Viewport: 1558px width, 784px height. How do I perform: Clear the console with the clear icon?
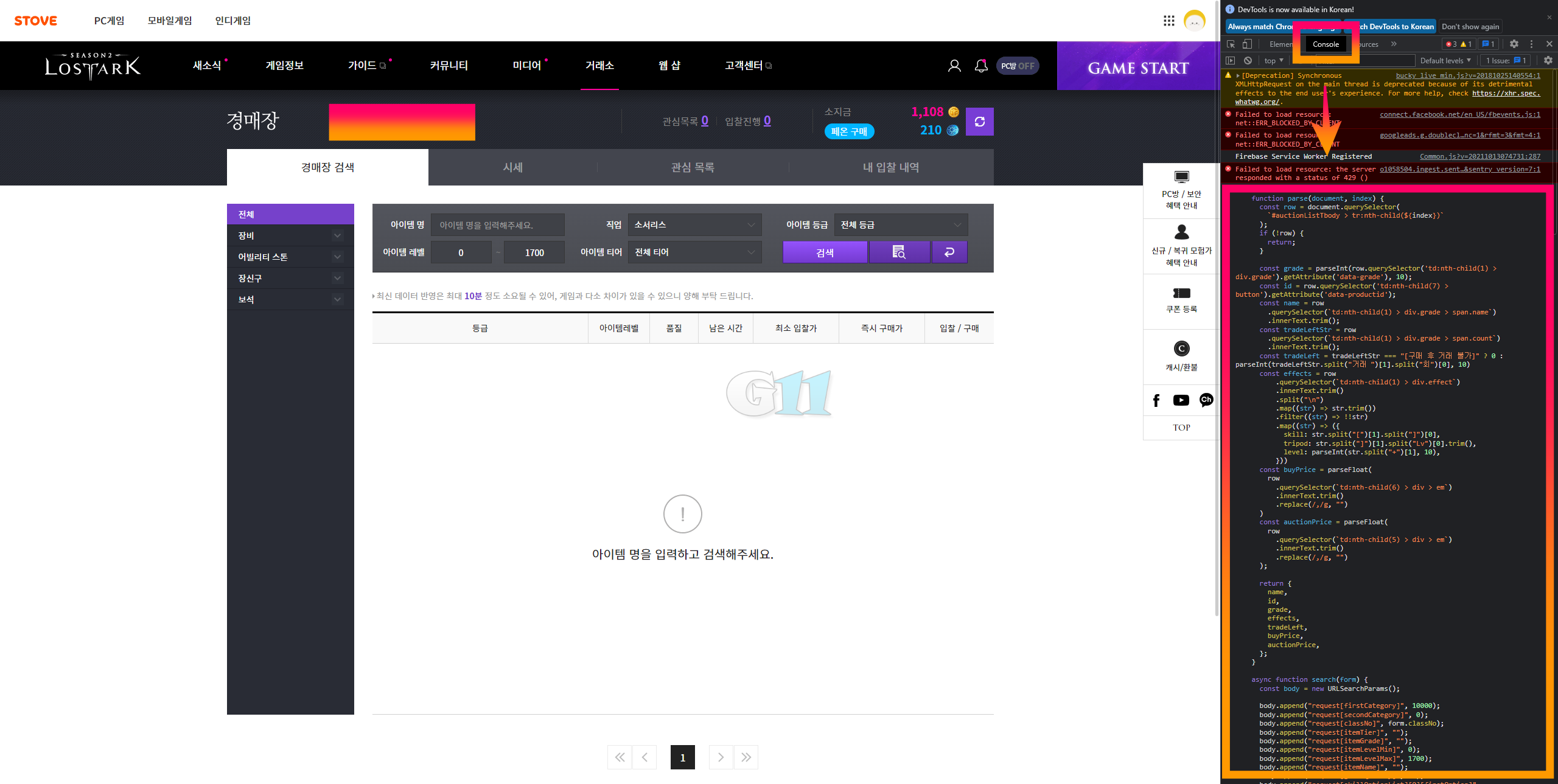(x=1248, y=60)
